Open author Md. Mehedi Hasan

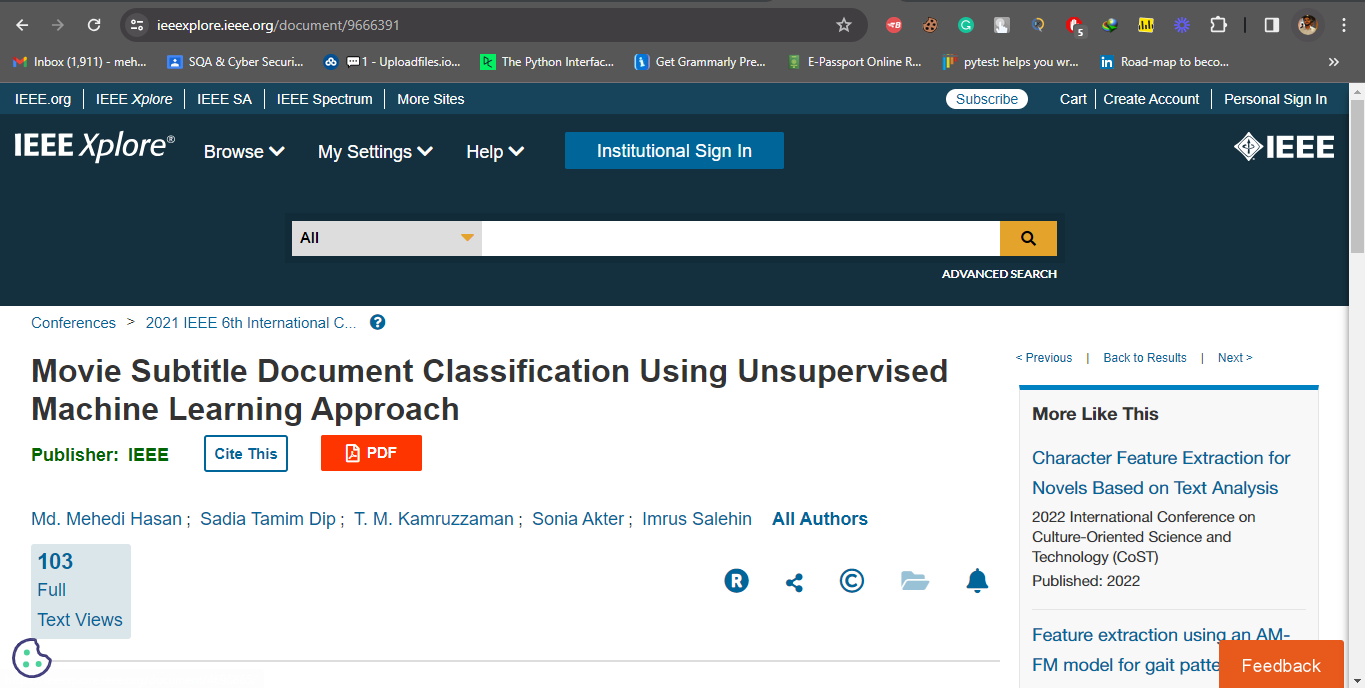coord(107,519)
